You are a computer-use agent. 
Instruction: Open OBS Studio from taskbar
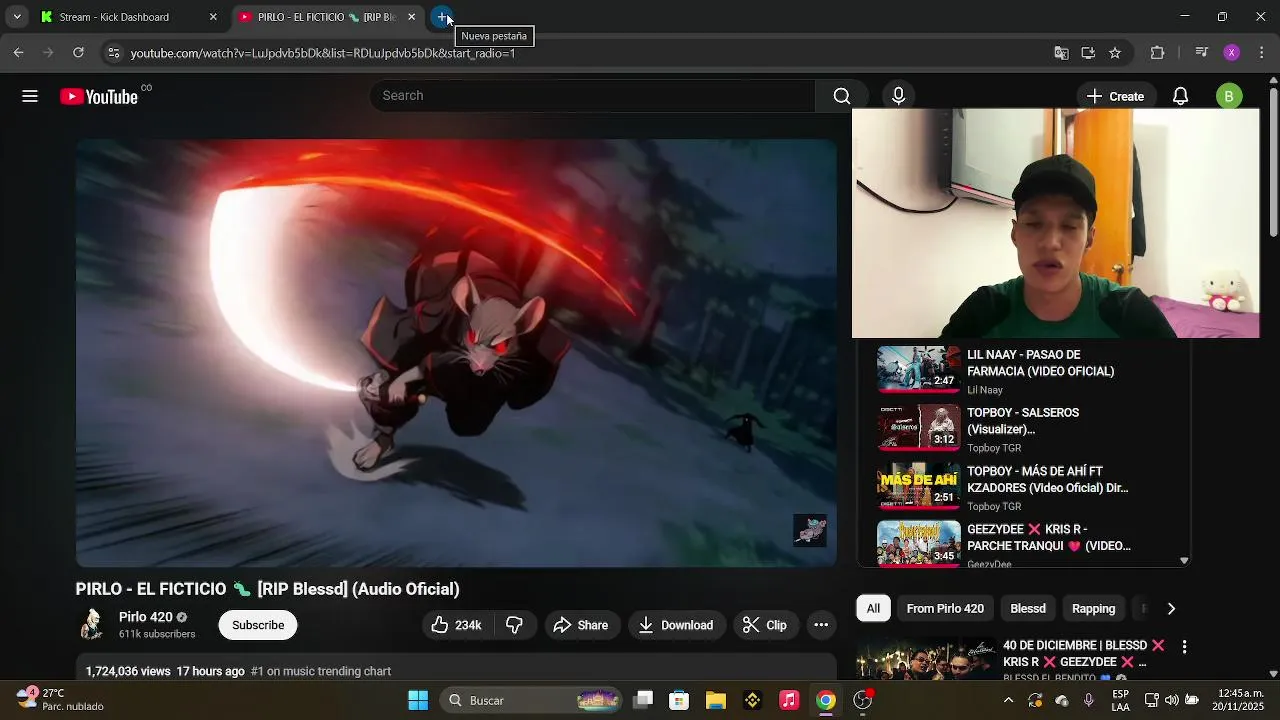863,700
